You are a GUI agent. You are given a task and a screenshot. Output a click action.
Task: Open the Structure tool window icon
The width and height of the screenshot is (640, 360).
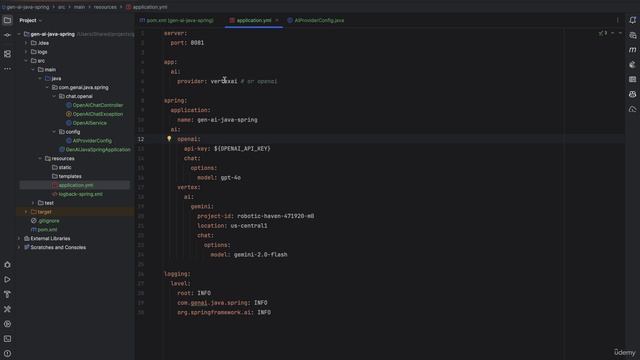click(7, 54)
